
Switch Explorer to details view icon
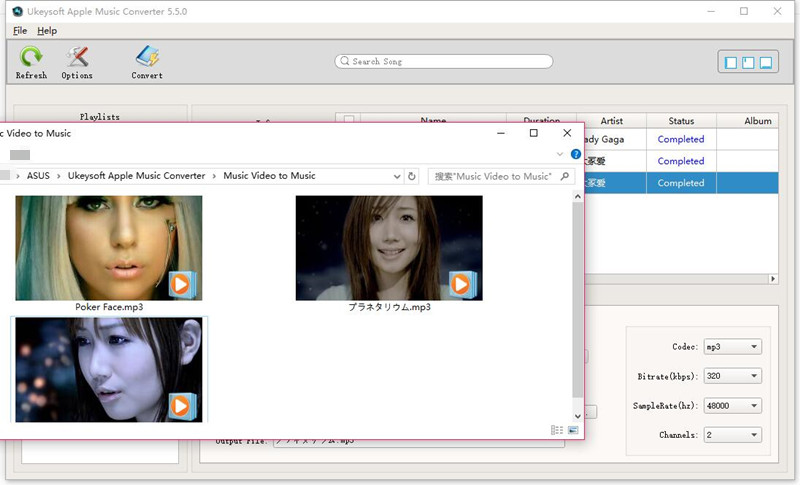pyautogui.click(x=557, y=430)
